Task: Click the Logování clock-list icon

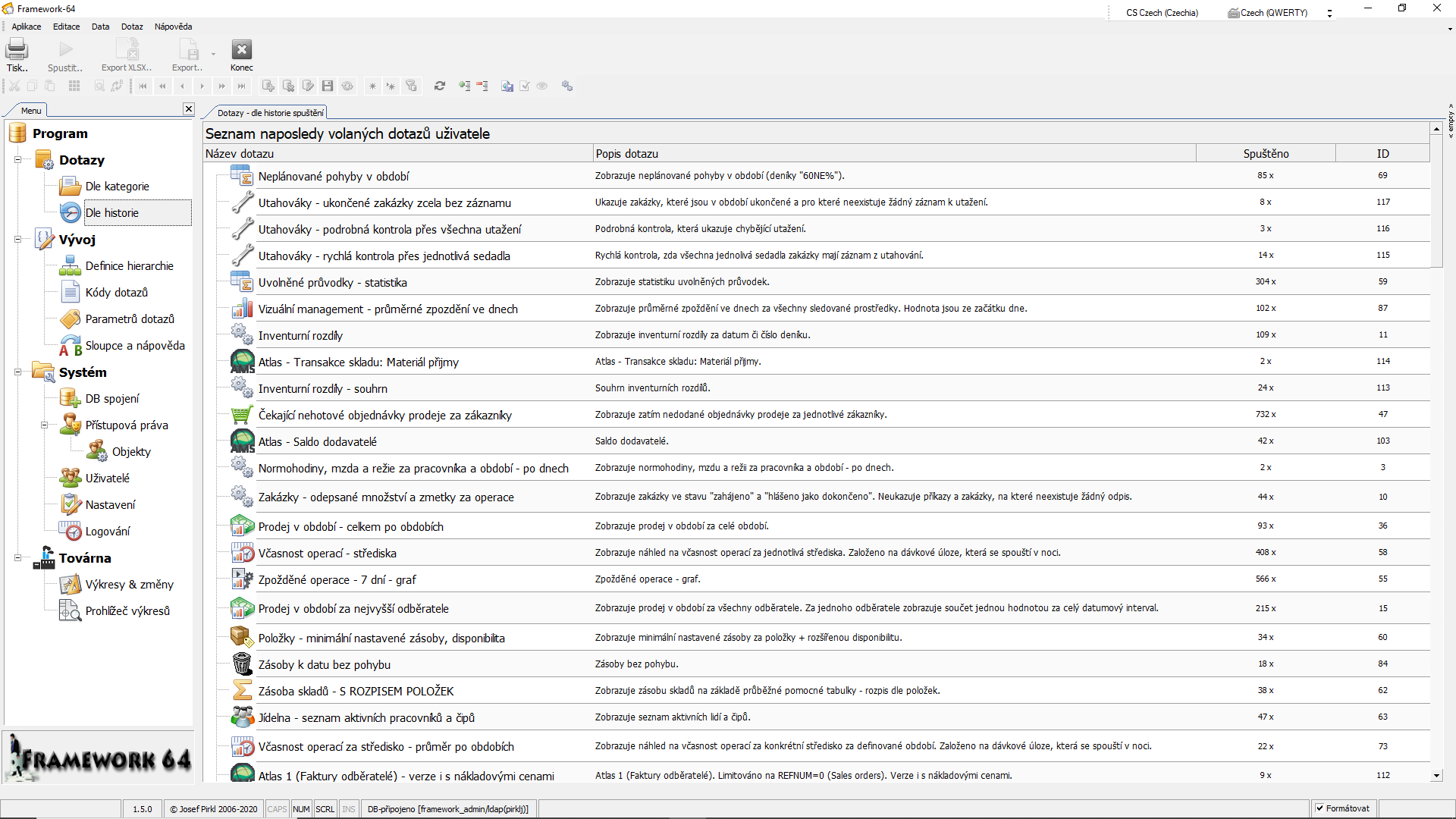Action: pos(71,531)
